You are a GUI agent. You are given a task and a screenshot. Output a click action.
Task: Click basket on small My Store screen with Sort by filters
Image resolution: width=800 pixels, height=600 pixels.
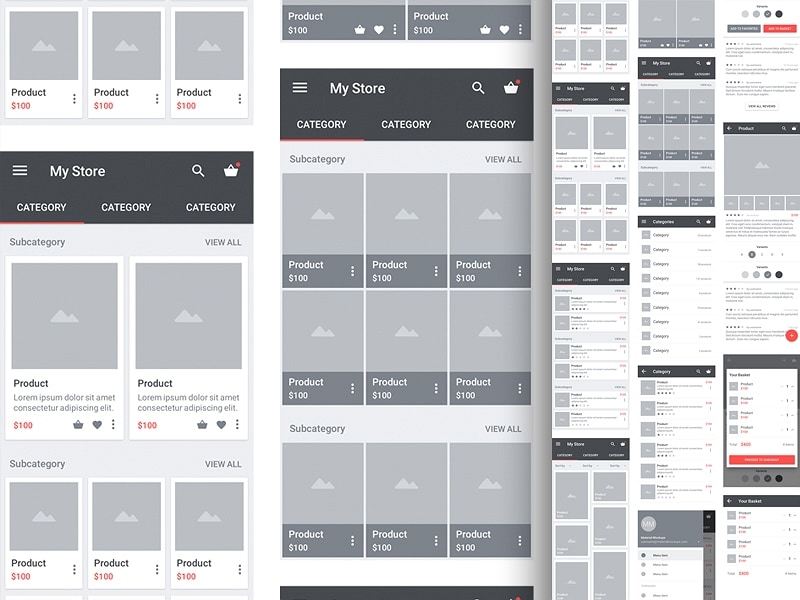tap(622, 444)
